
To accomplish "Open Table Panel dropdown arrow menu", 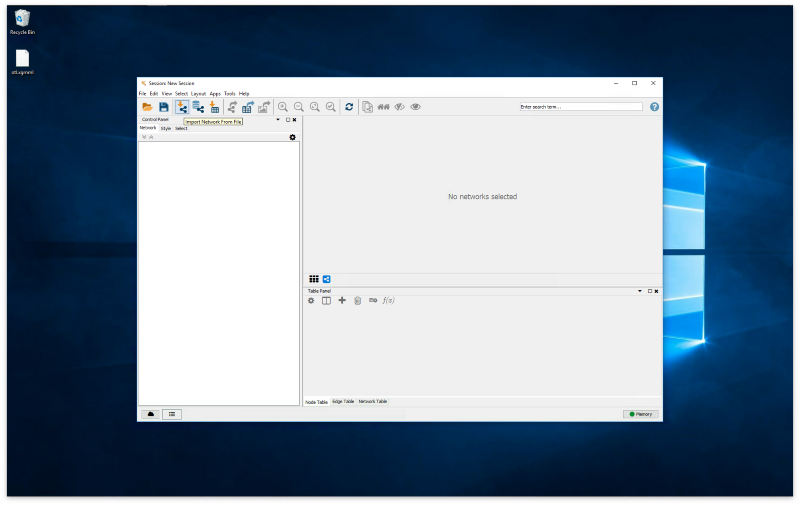I will [x=640, y=291].
